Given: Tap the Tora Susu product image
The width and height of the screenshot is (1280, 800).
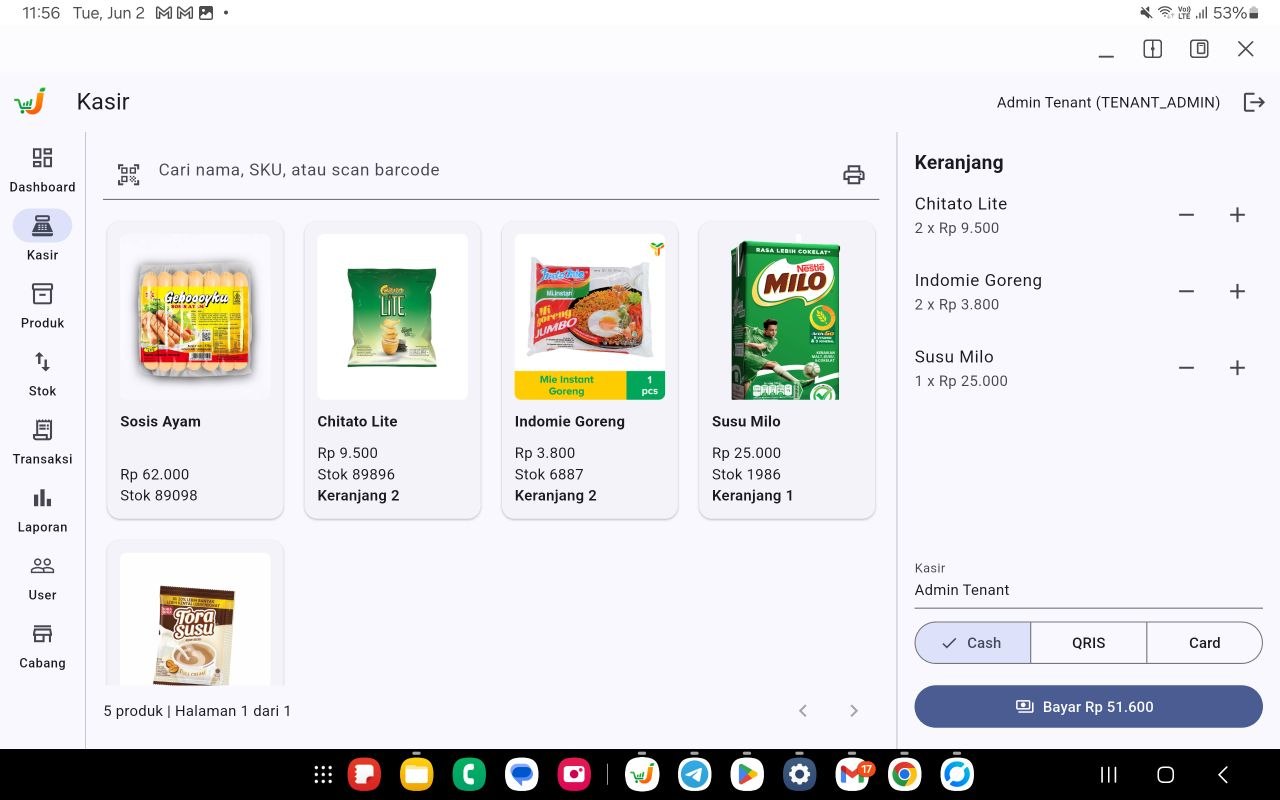Looking at the screenshot, I should (195, 620).
